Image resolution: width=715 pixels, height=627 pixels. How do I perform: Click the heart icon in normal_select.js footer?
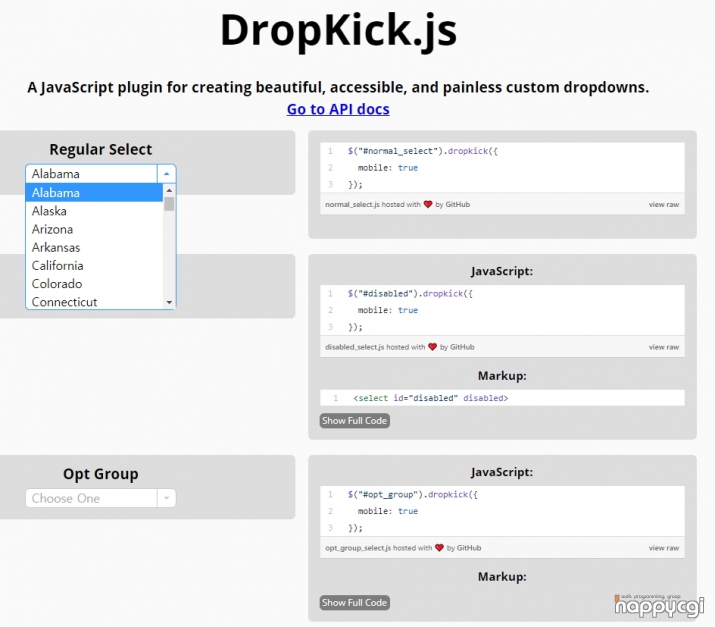click(428, 204)
